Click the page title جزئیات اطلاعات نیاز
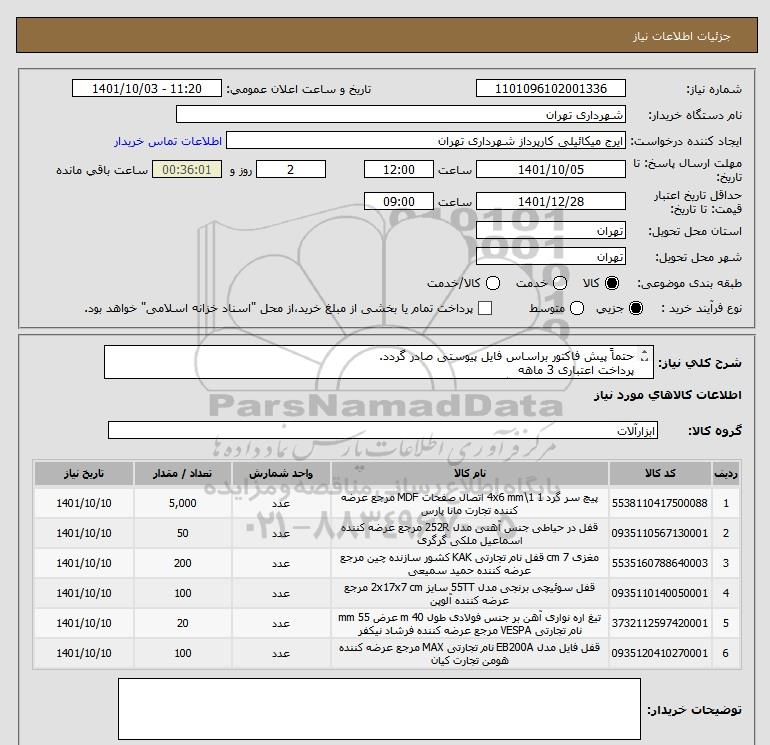This screenshot has height=745, width=770. pyautogui.click(x=682, y=36)
